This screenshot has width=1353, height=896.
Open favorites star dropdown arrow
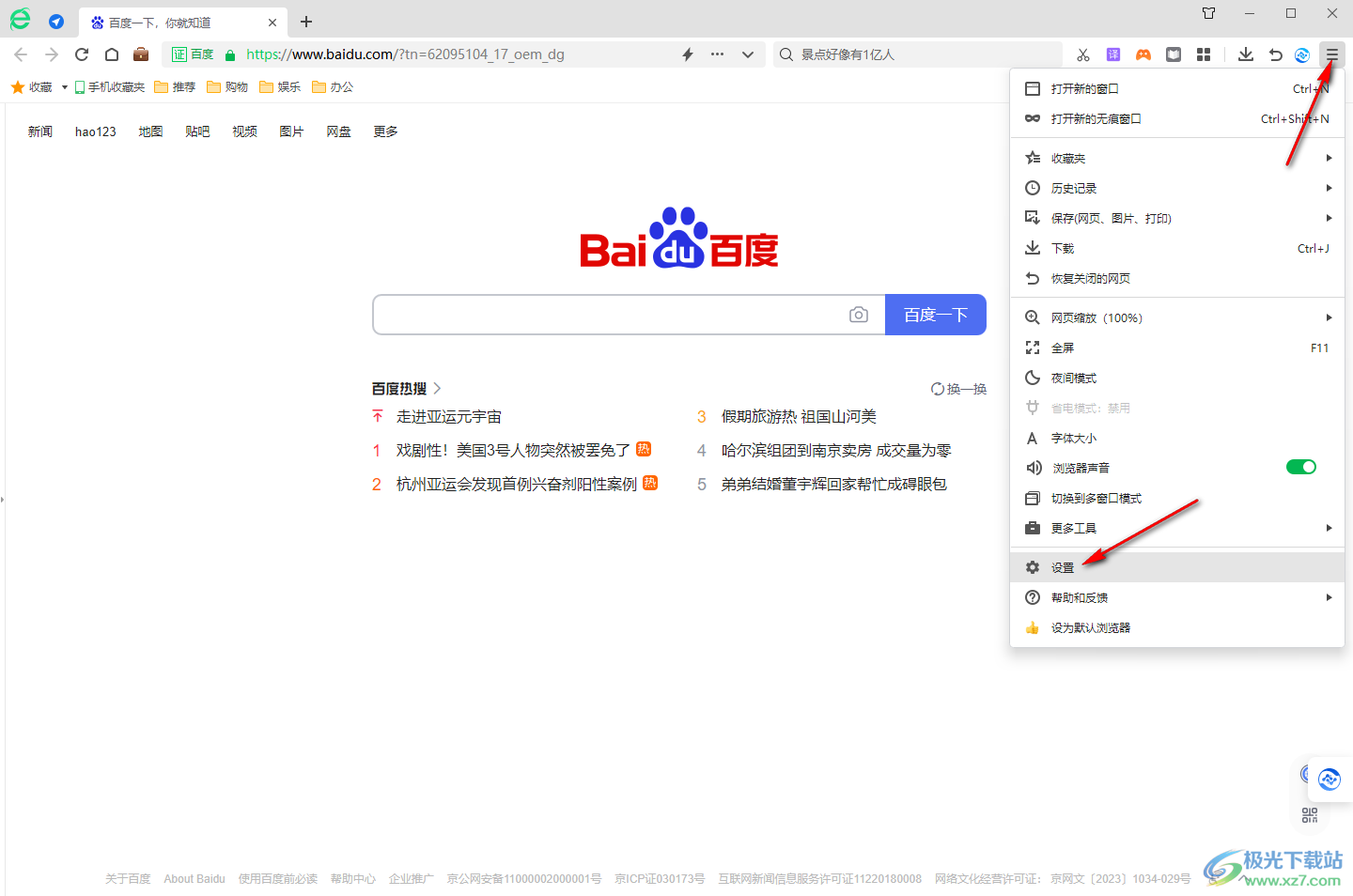[64, 87]
